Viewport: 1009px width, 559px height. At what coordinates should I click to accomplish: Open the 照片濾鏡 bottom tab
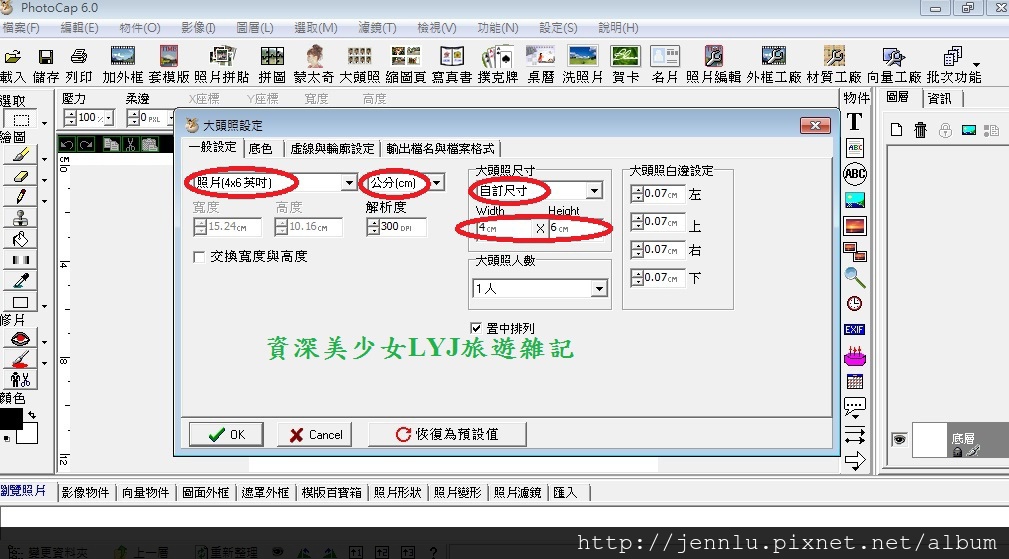[x=517, y=493]
